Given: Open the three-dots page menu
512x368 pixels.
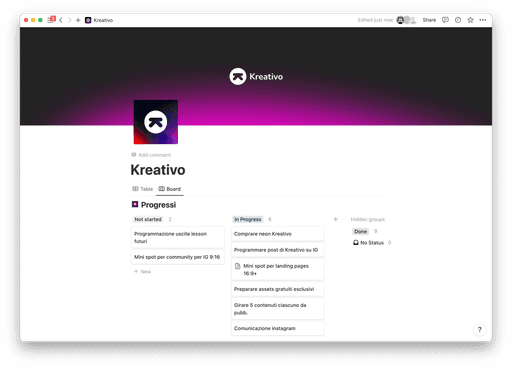Looking at the screenshot, I should (483, 20).
